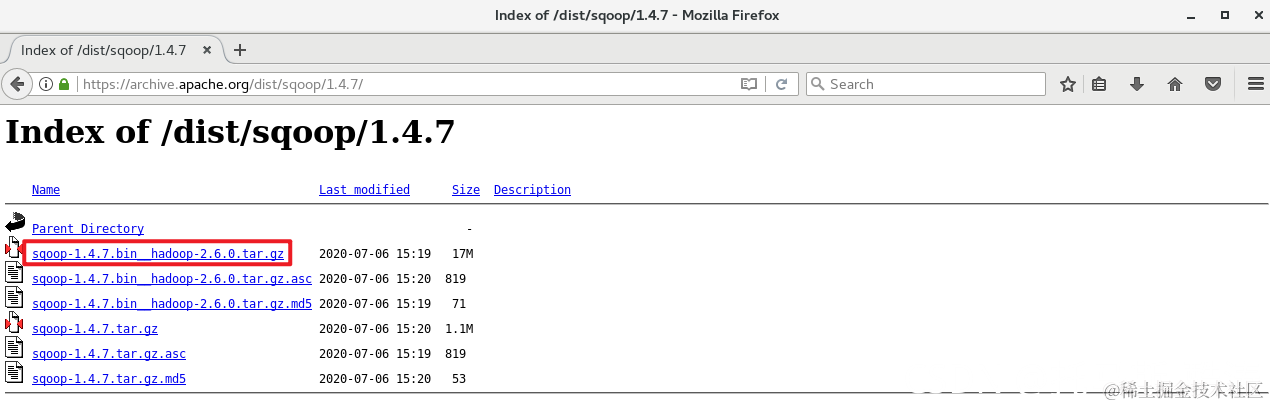Image resolution: width=1270 pixels, height=407 pixels.
Task: Select the Index of /dist/sqoop/1.4.7 tab
Action: (x=110, y=50)
